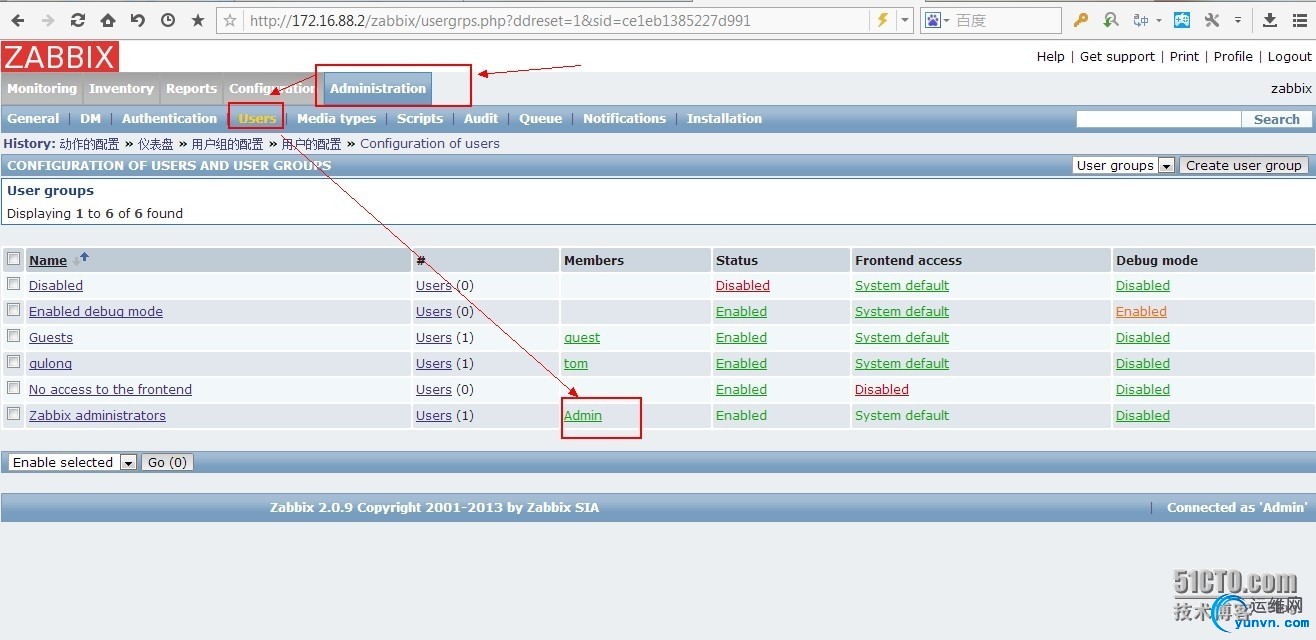Open the browser main menu icon
This screenshot has width=1316, height=640.
1299,20
